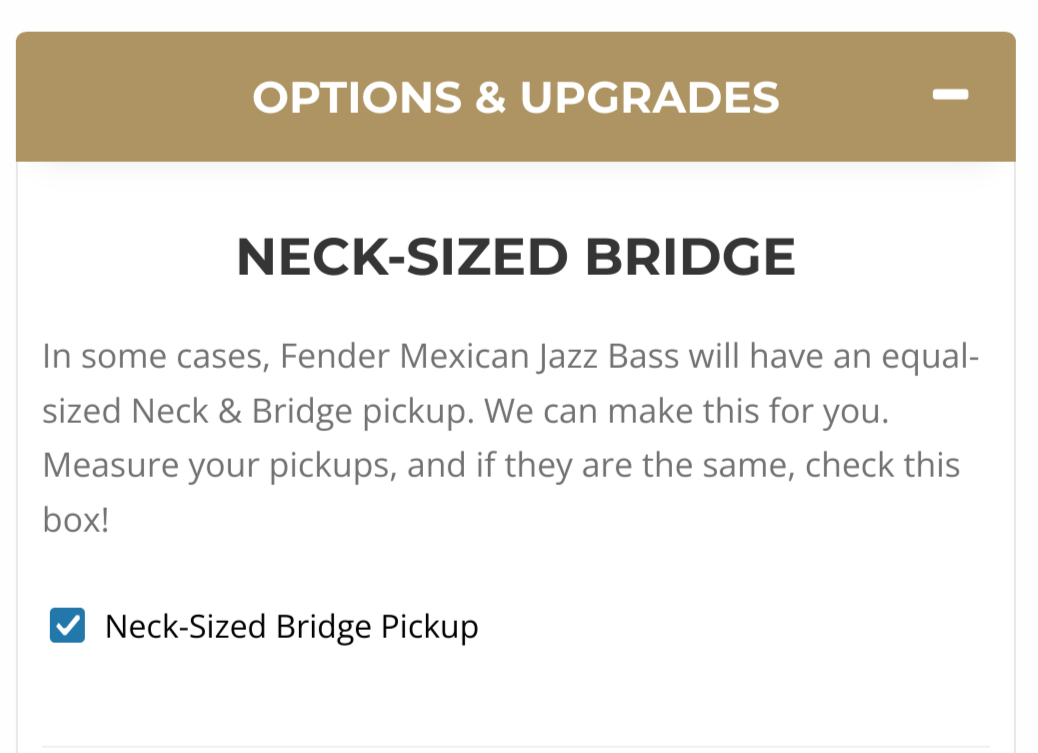Click the word 'NECK-SIZED' in the heading
Screen dimensions: 1038x753
point(402,257)
